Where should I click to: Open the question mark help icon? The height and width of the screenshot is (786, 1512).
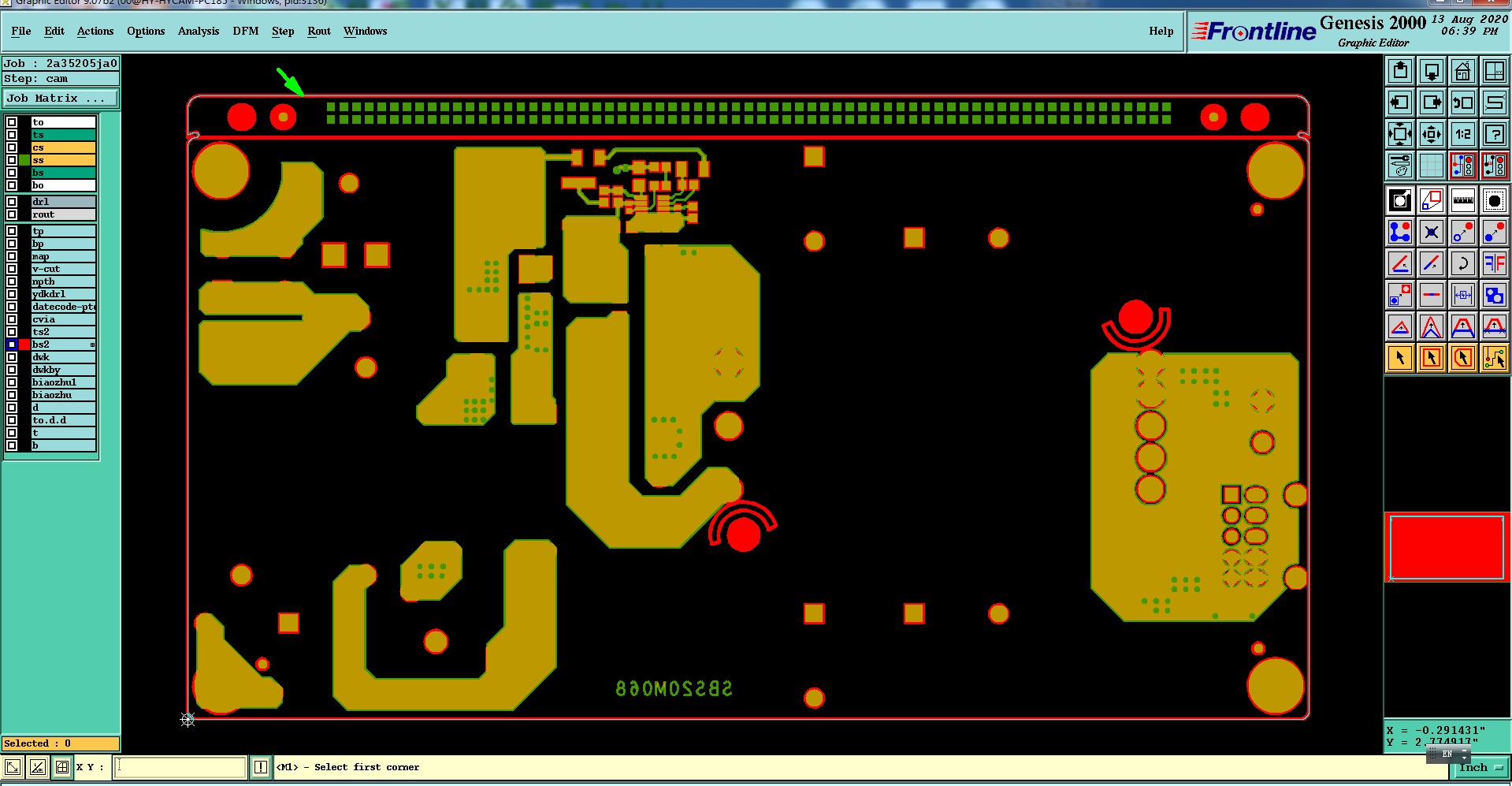(x=1494, y=134)
